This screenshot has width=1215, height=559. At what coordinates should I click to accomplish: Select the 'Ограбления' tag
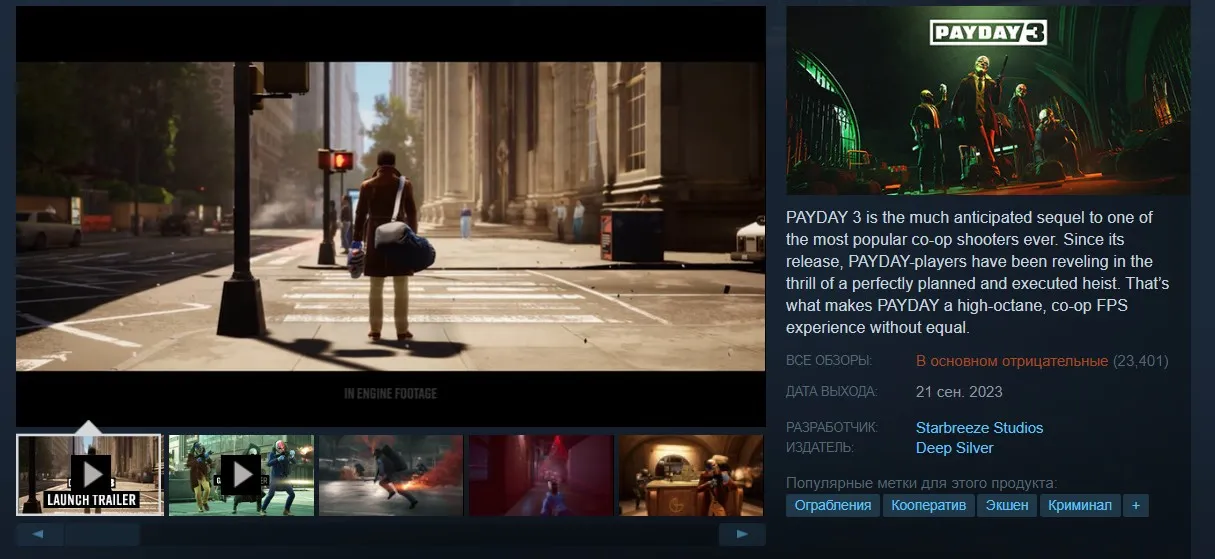click(x=833, y=506)
